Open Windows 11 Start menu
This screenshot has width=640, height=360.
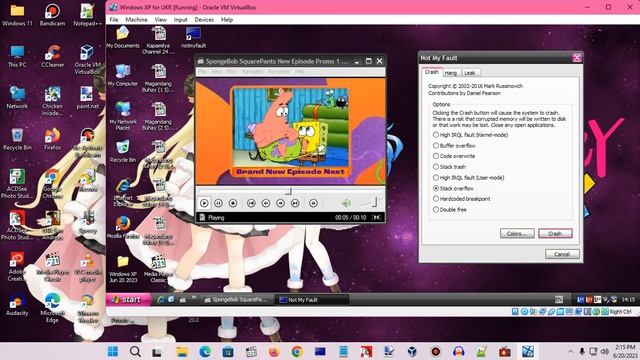pyautogui.click(x=113, y=351)
